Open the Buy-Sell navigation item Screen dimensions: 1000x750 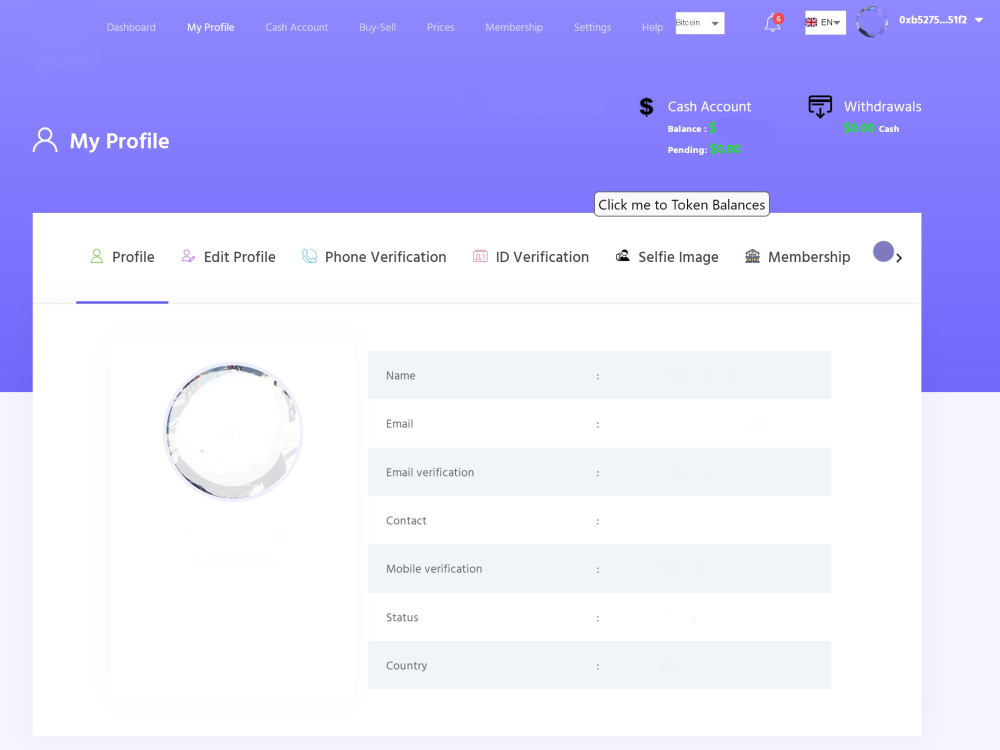click(x=377, y=27)
